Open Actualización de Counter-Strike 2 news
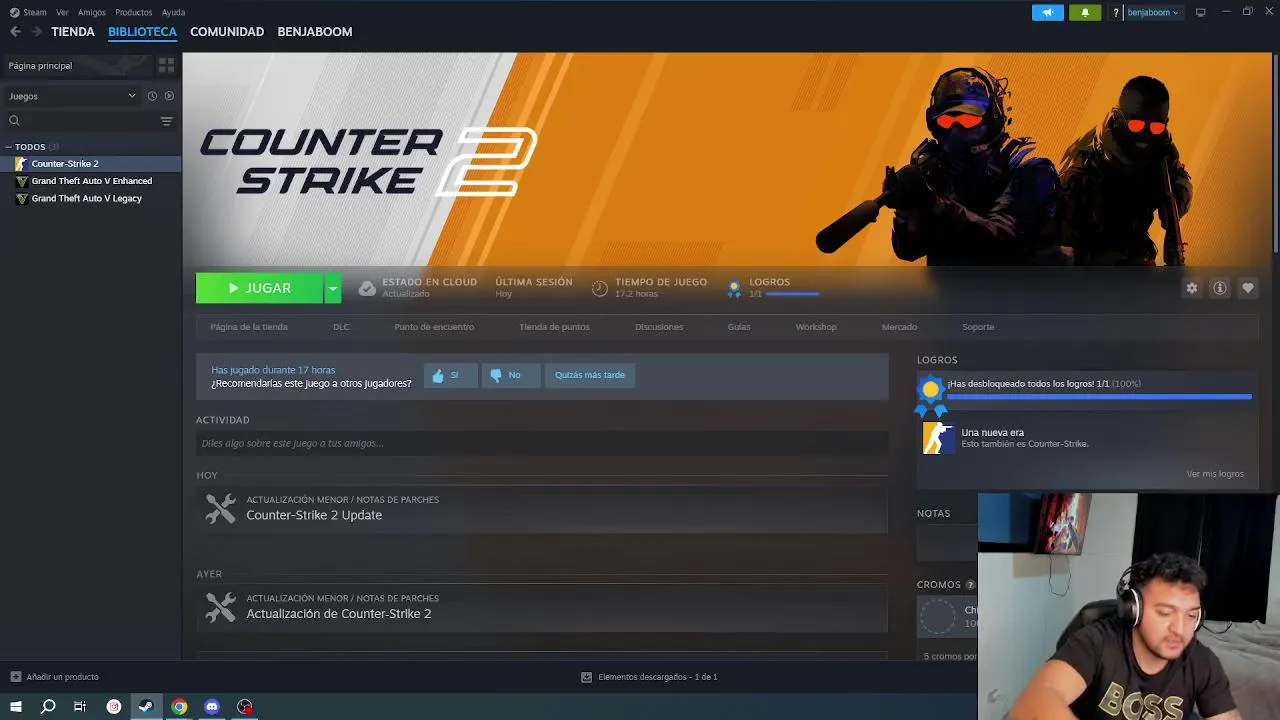 (x=542, y=607)
